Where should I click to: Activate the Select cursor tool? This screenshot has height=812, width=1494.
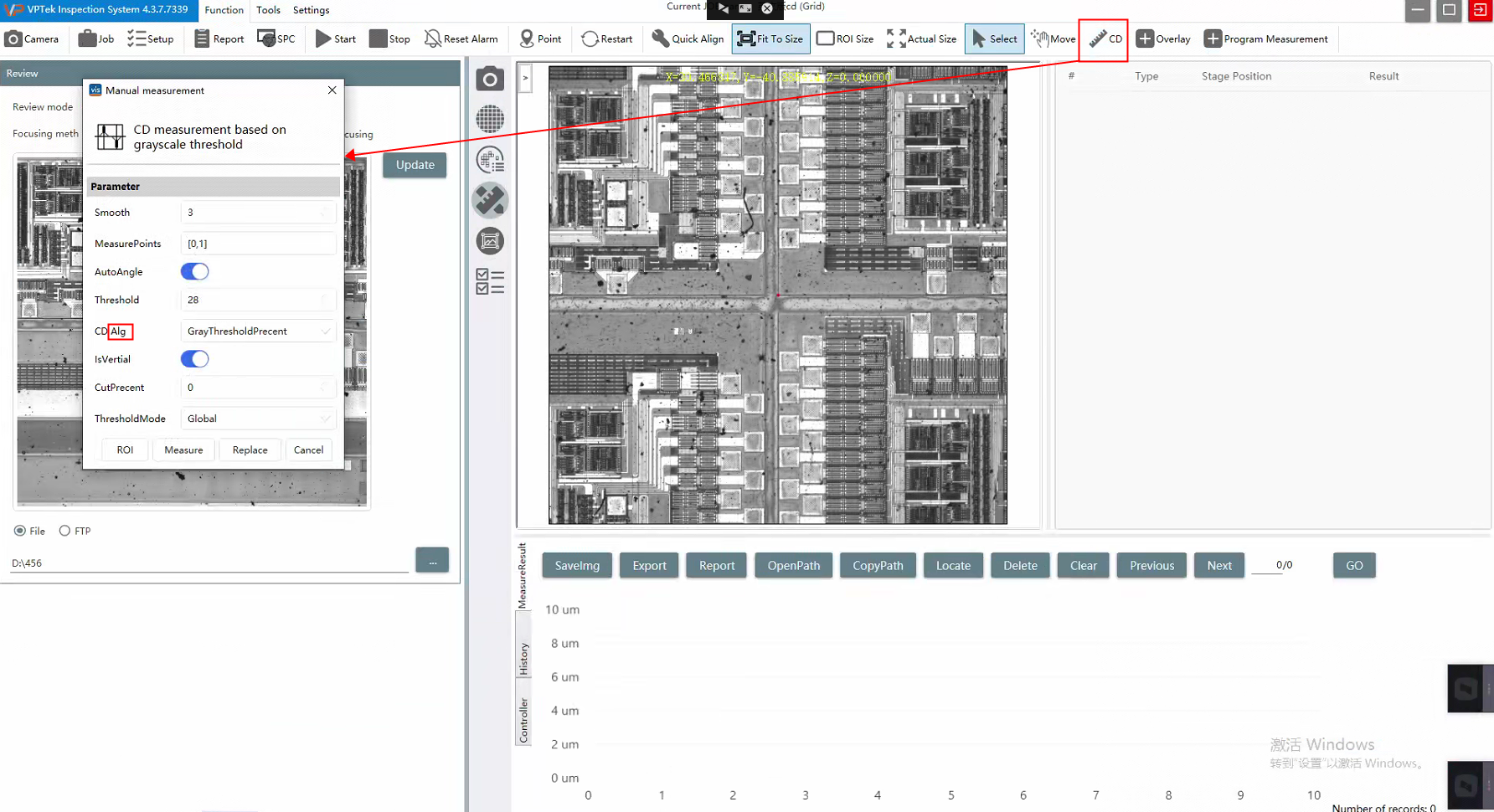[x=994, y=39]
